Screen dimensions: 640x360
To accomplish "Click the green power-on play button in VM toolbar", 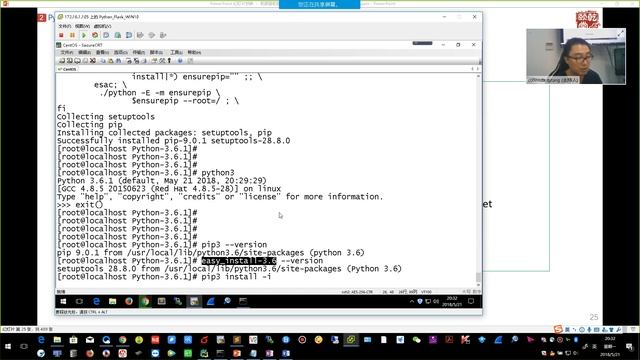I will tap(84, 36).
